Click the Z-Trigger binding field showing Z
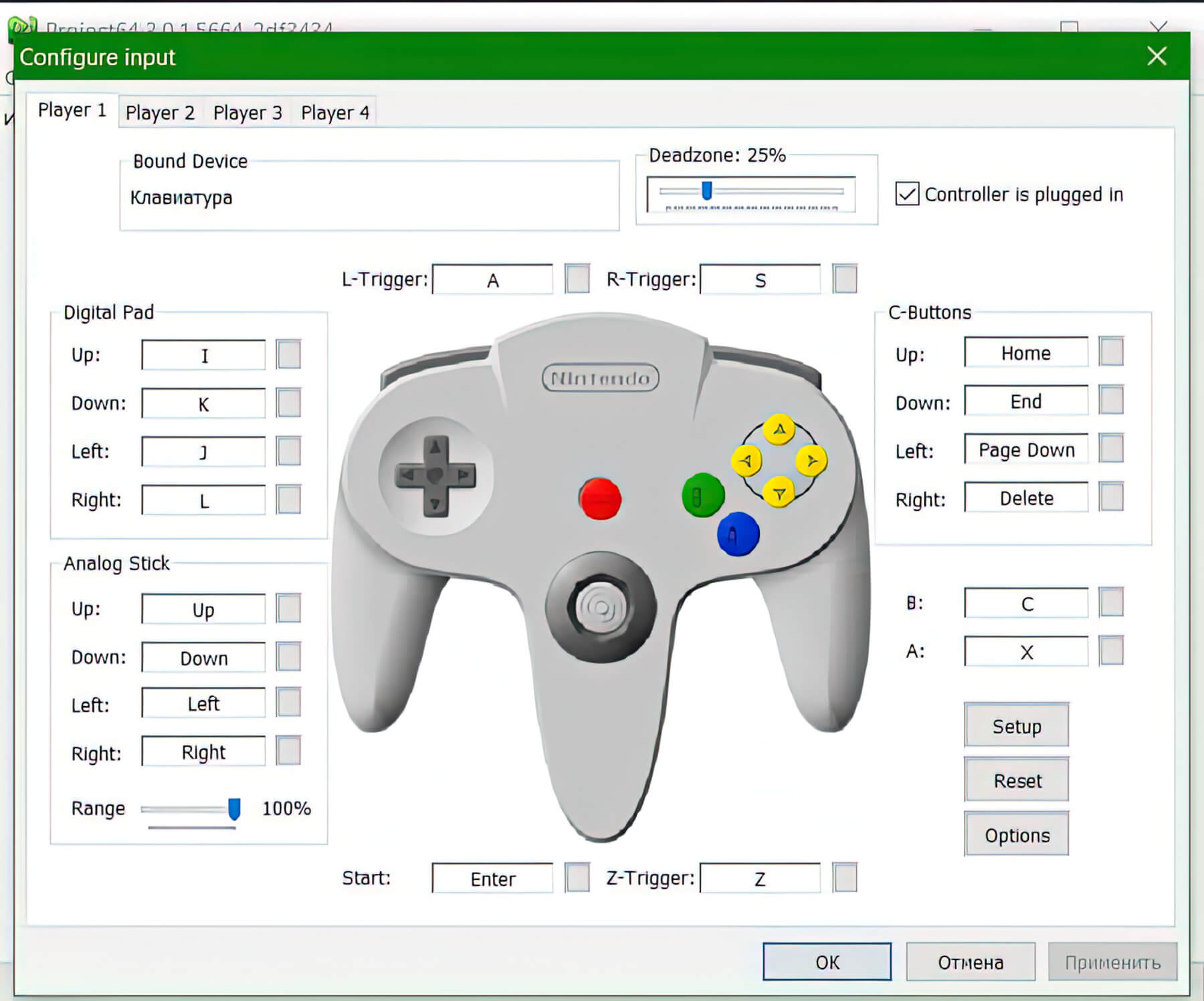Viewport: 1204px width, 1001px height. [x=760, y=878]
